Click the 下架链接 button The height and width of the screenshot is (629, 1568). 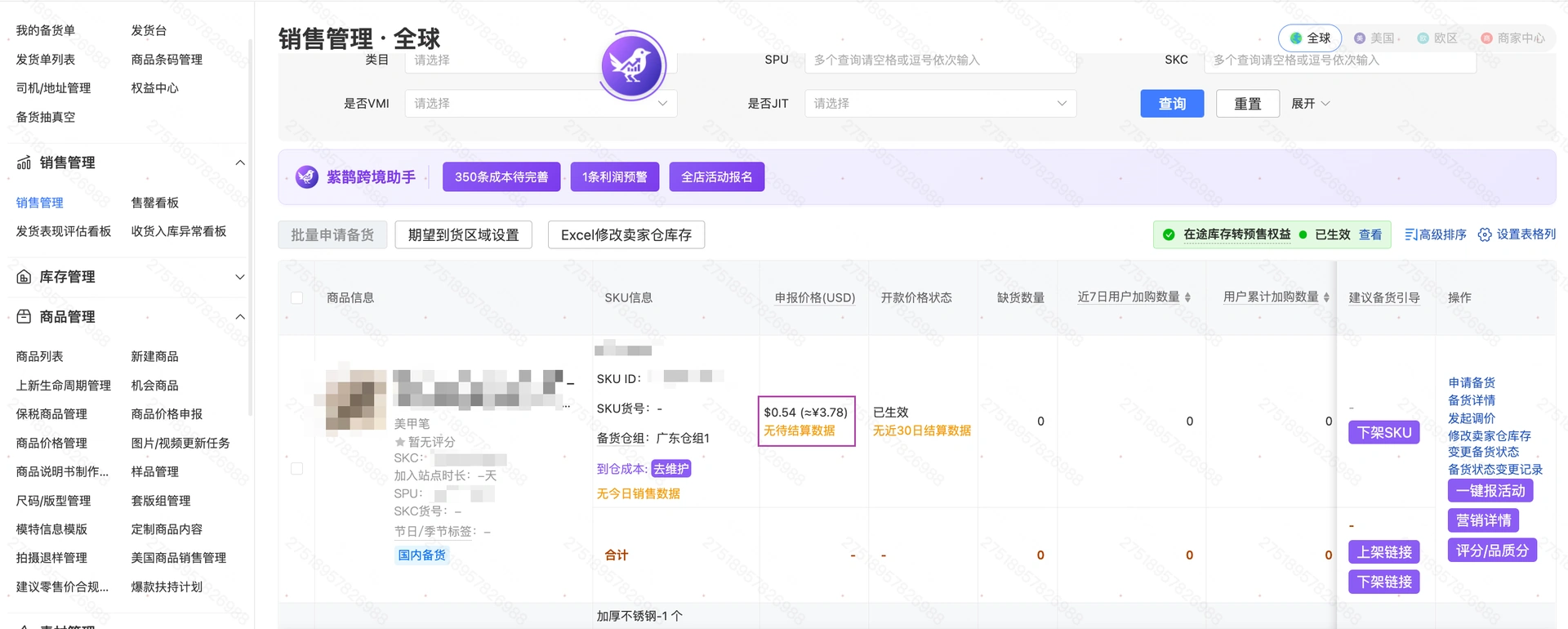1384,582
